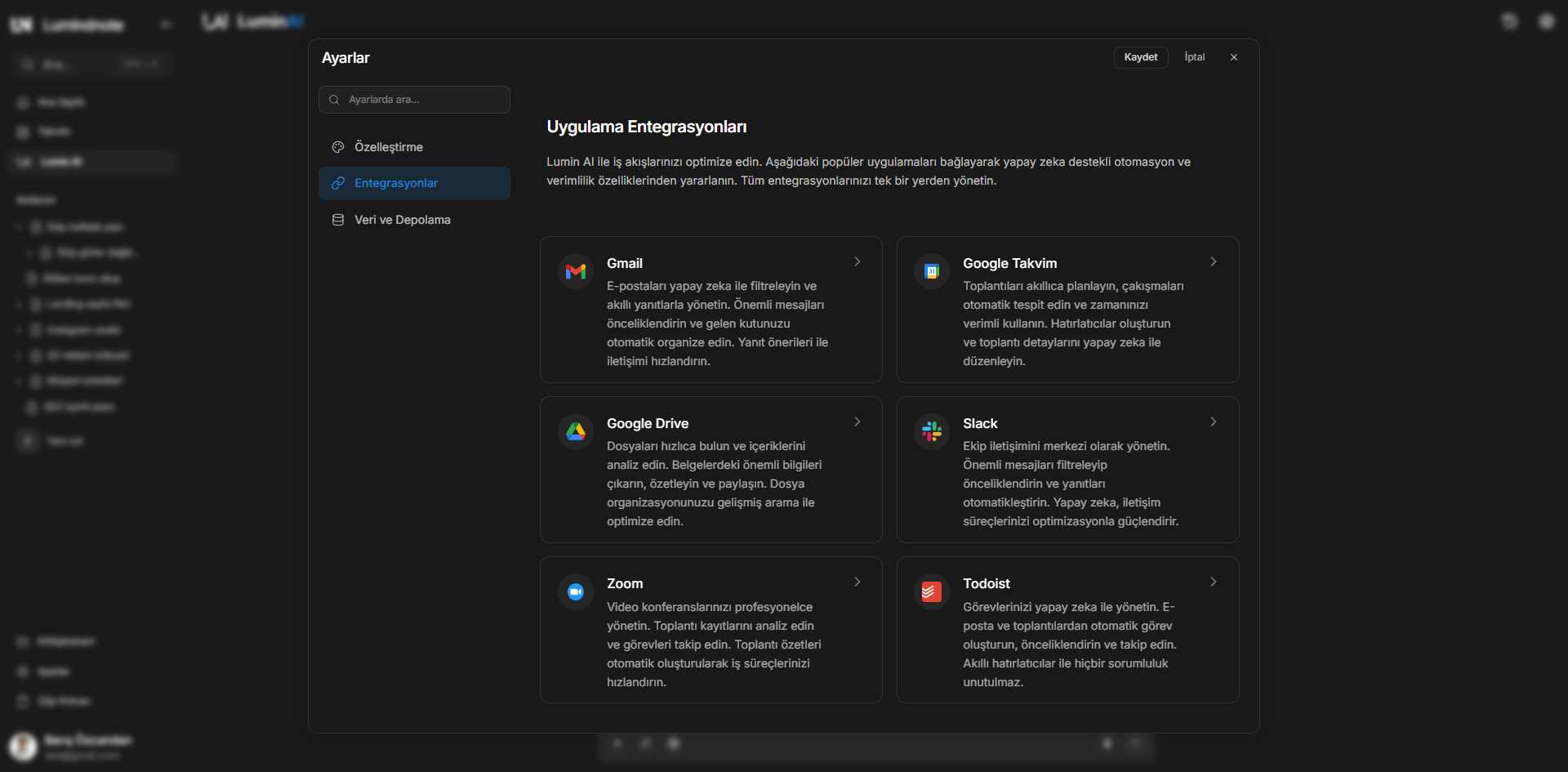The image size is (1568, 772).
Task: Click the 'Google Drive' card title
Action: 648,423
